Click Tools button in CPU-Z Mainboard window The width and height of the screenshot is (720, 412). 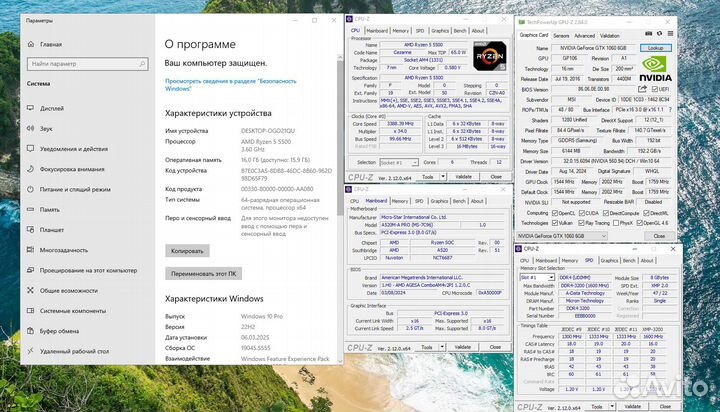[427, 347]
